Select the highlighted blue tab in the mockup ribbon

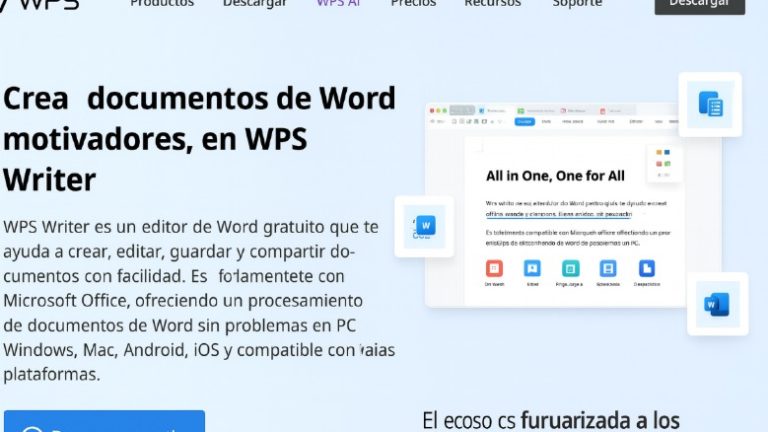point(525,121)
